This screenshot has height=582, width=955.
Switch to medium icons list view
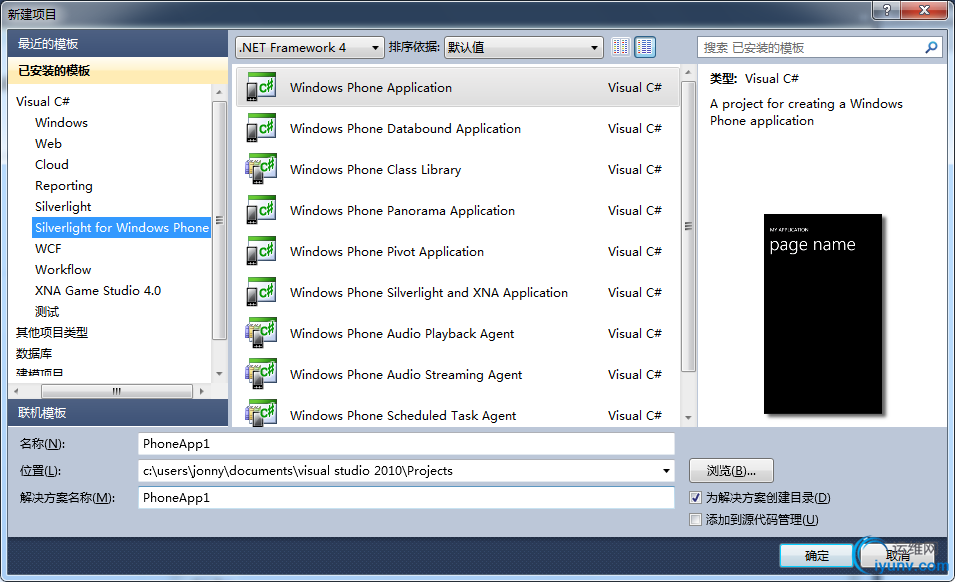[x=645, y=47]
